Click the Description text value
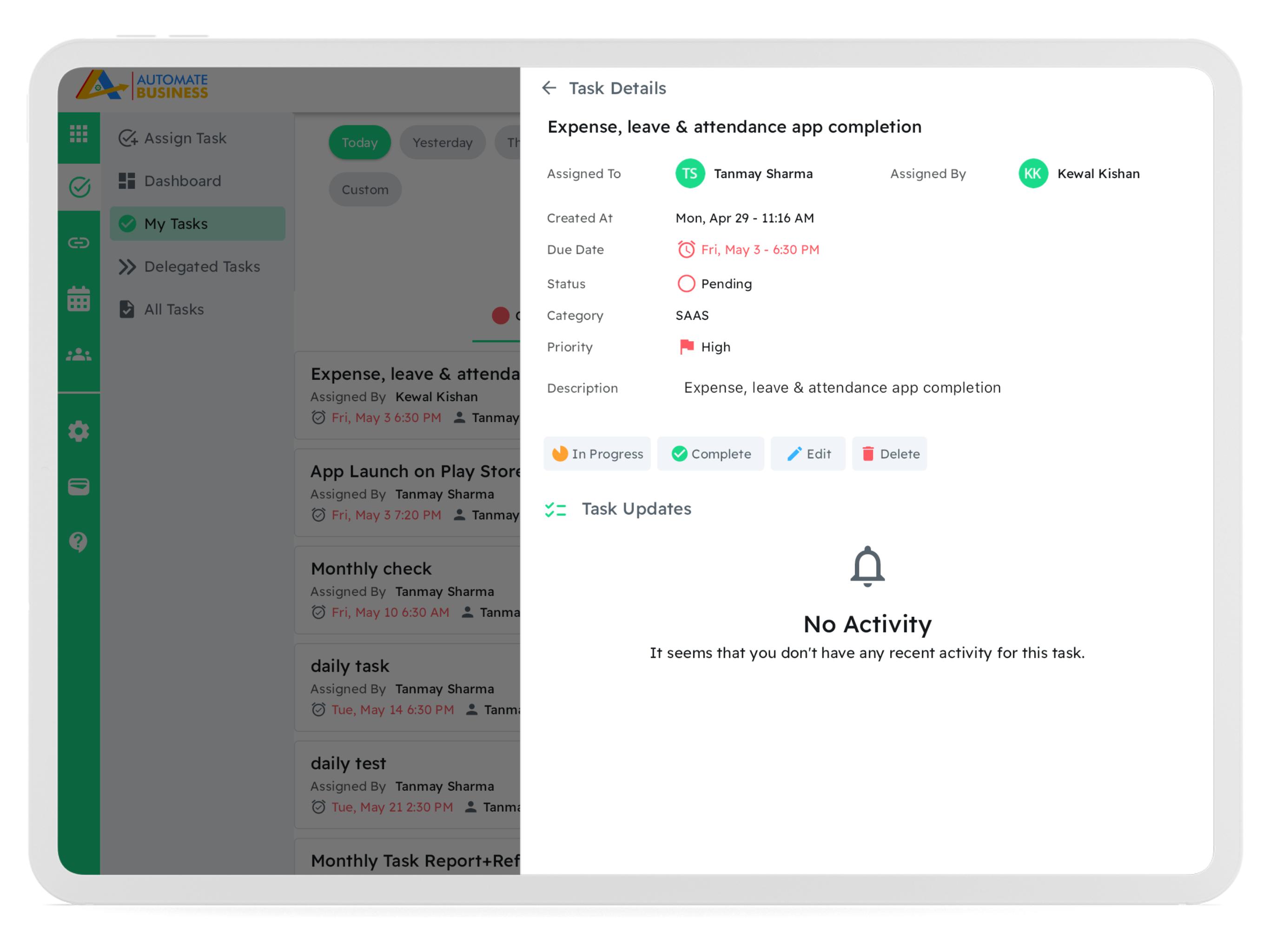Image resolution: width=1270 pixels, height=952 pixels. [842, 388]
